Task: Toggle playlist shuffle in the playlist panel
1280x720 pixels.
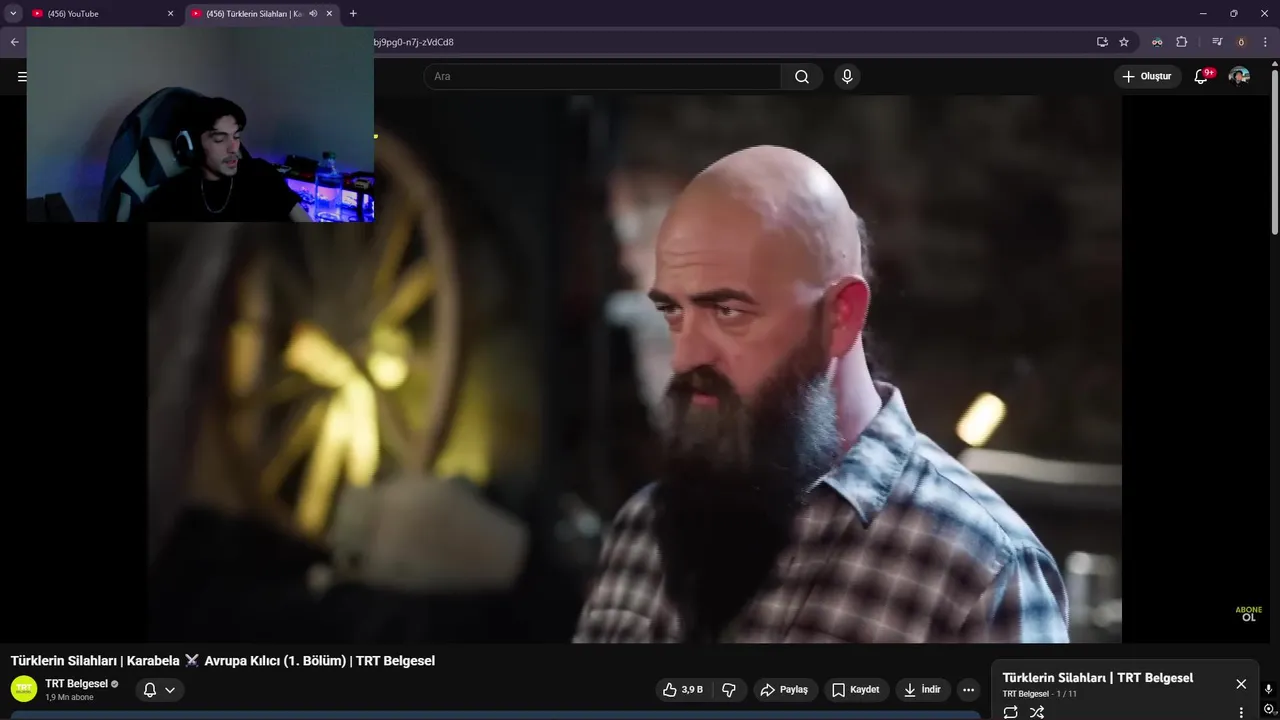Action: tap(1037, 712)
